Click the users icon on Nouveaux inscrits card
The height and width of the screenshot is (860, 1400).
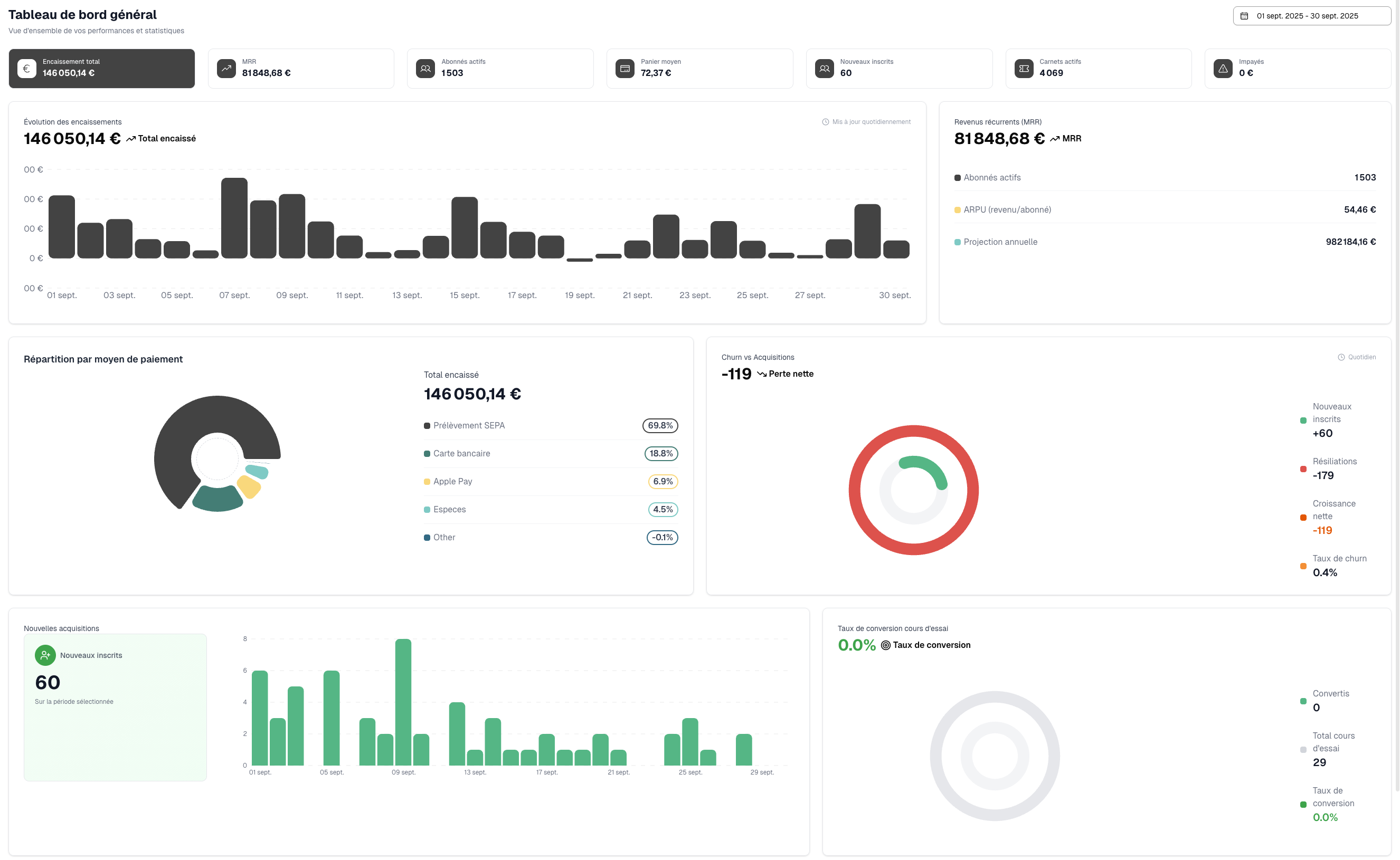tap(824, 68)
